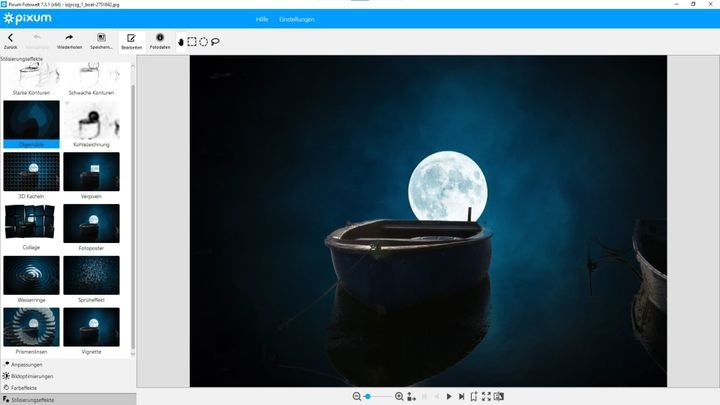
Task: Select the highlighted Ölgemälde effect thumbnail
Action: (31, 124)
